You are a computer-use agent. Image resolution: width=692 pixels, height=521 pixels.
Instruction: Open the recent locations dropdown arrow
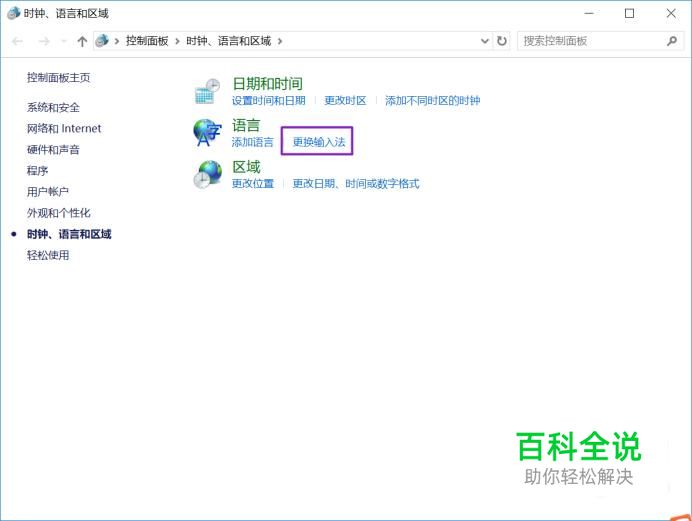[x=64, y=41]
